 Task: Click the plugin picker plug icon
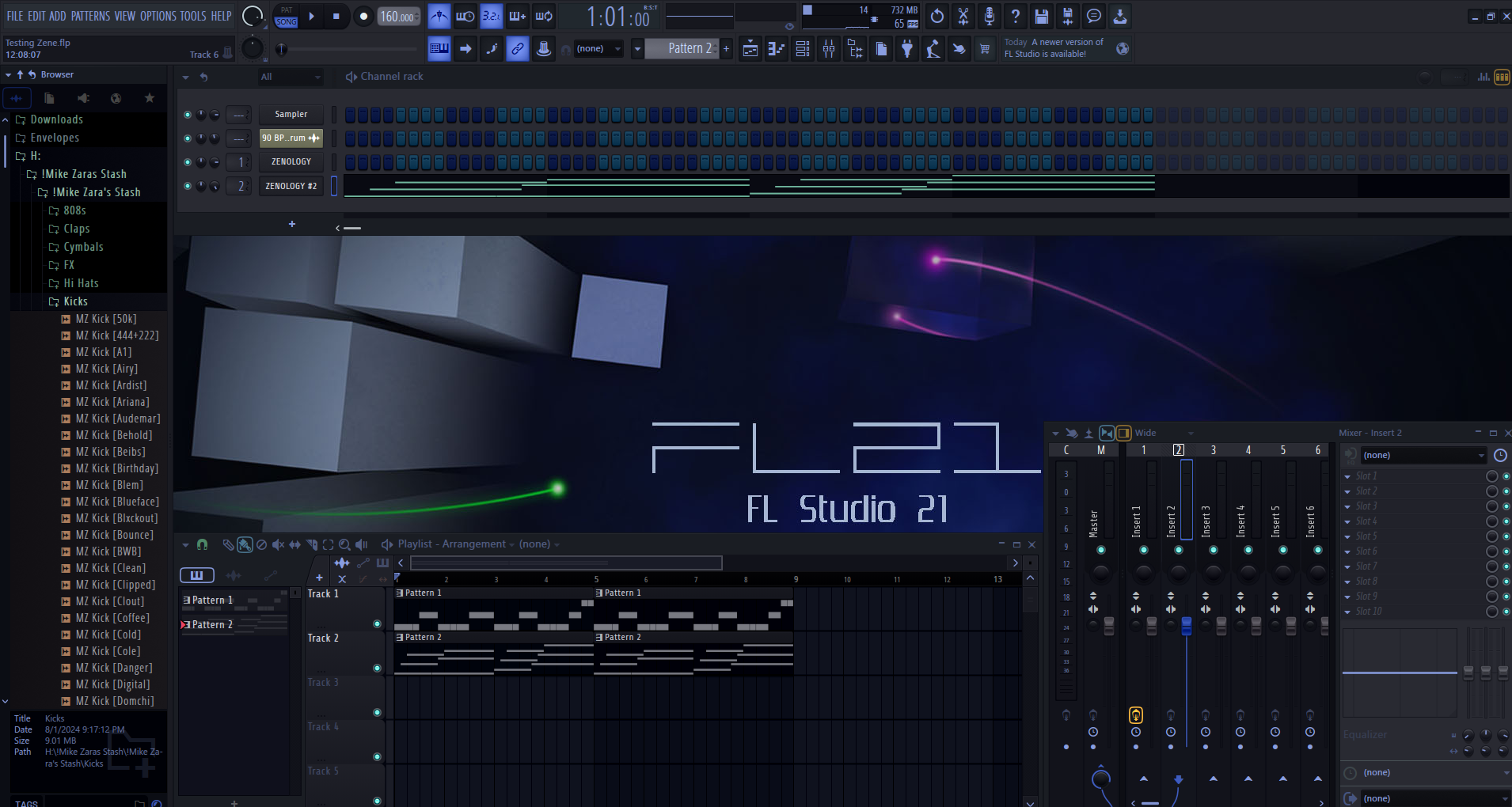907,49
